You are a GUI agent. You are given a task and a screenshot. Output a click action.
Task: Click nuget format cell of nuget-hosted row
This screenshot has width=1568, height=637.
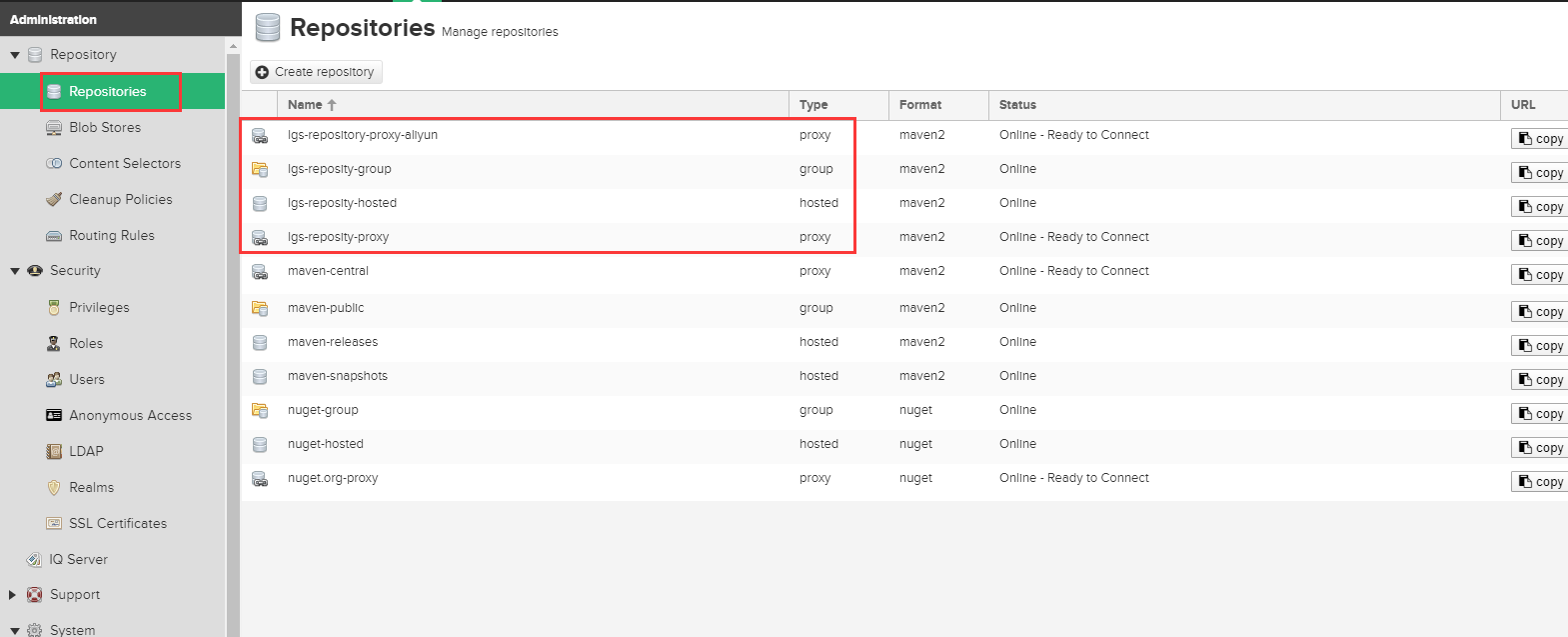(x=915, y=444)
